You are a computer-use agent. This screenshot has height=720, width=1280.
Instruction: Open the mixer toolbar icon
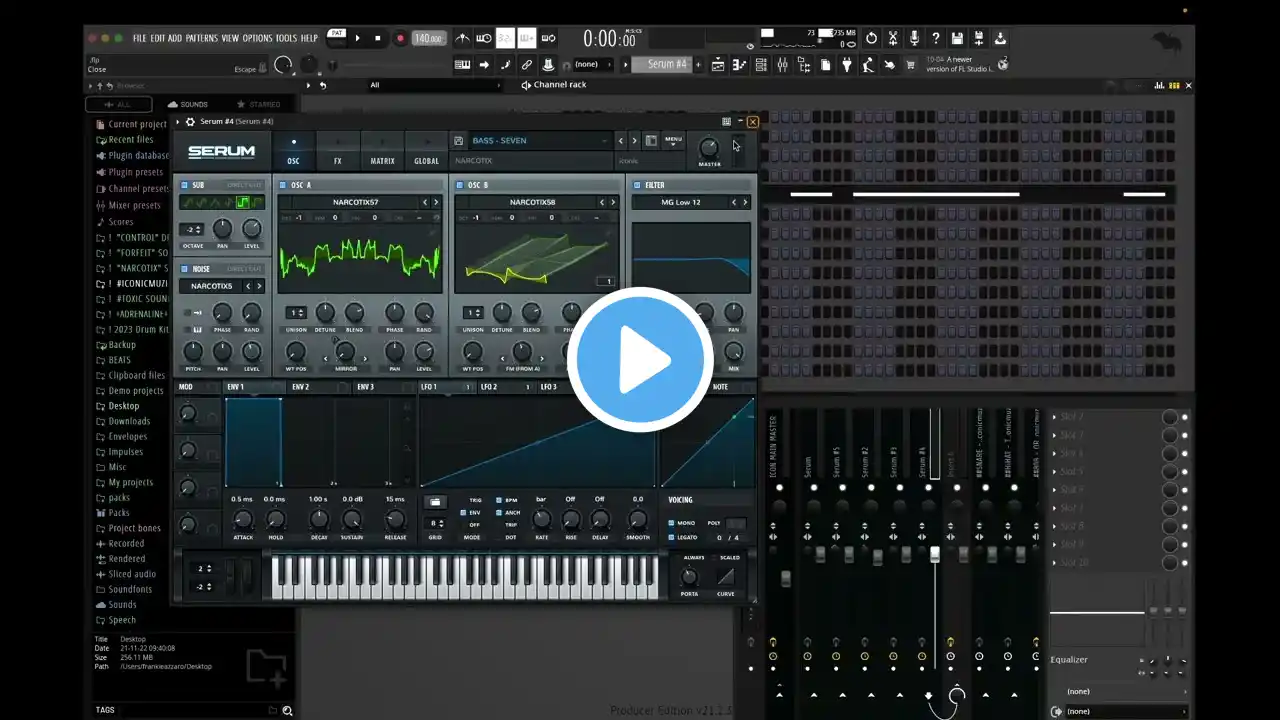coord(782,64)
